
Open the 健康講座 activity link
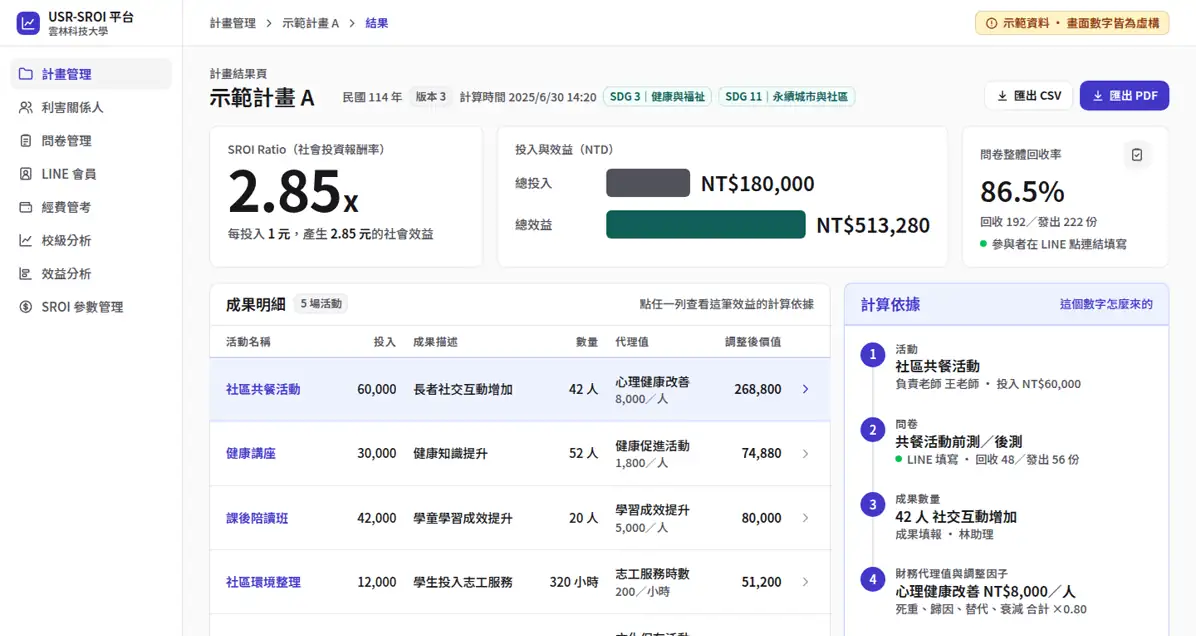click(x=251, y=453)
